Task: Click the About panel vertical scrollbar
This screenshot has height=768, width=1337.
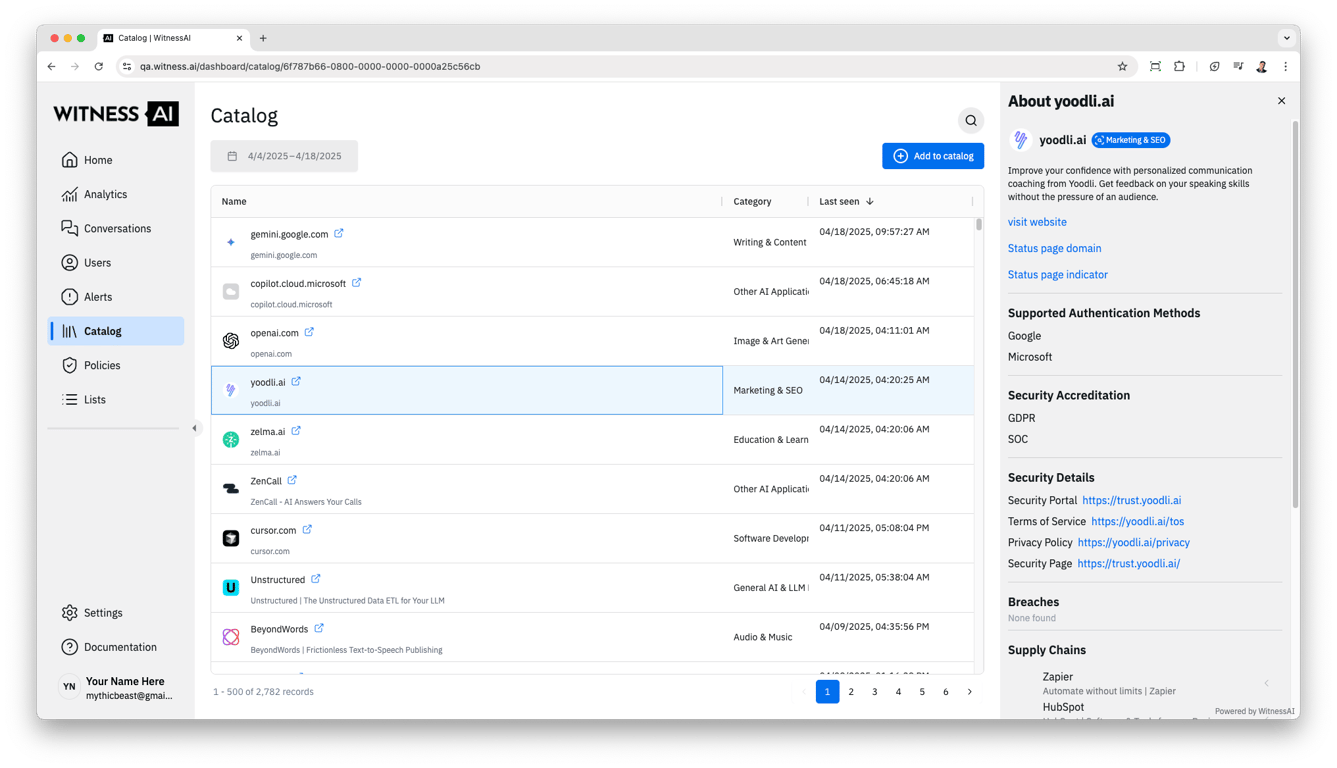Action: (x=1295, y=313)
